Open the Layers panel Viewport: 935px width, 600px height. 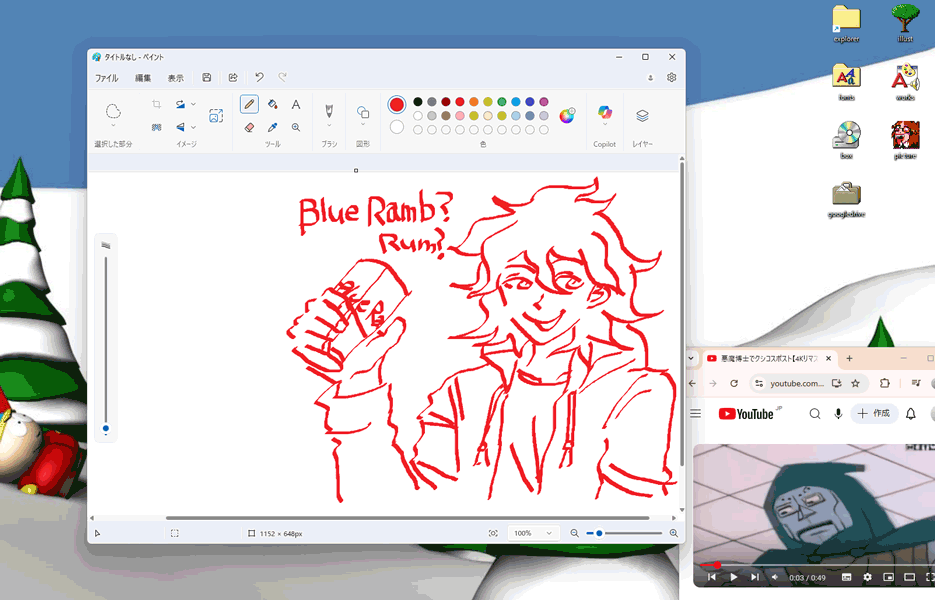(x=642, y=116)
